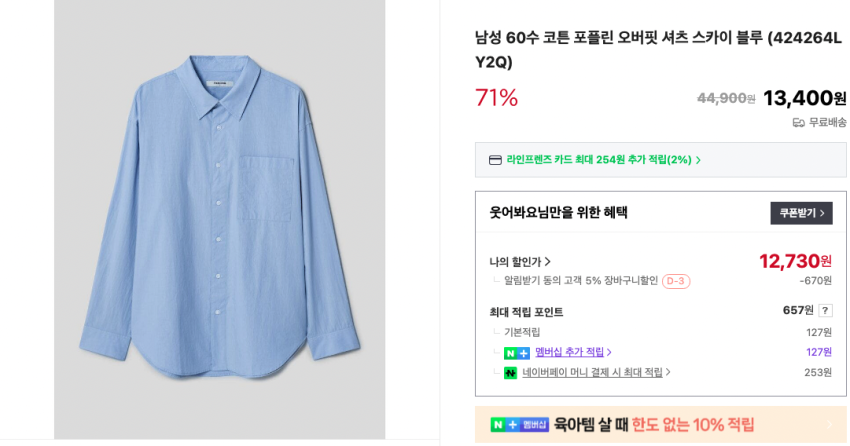Screen dimensions: 850x446
Task: Open 네이버페이 머니 결제 시 최대 적립 link
Action: point(595,373)
